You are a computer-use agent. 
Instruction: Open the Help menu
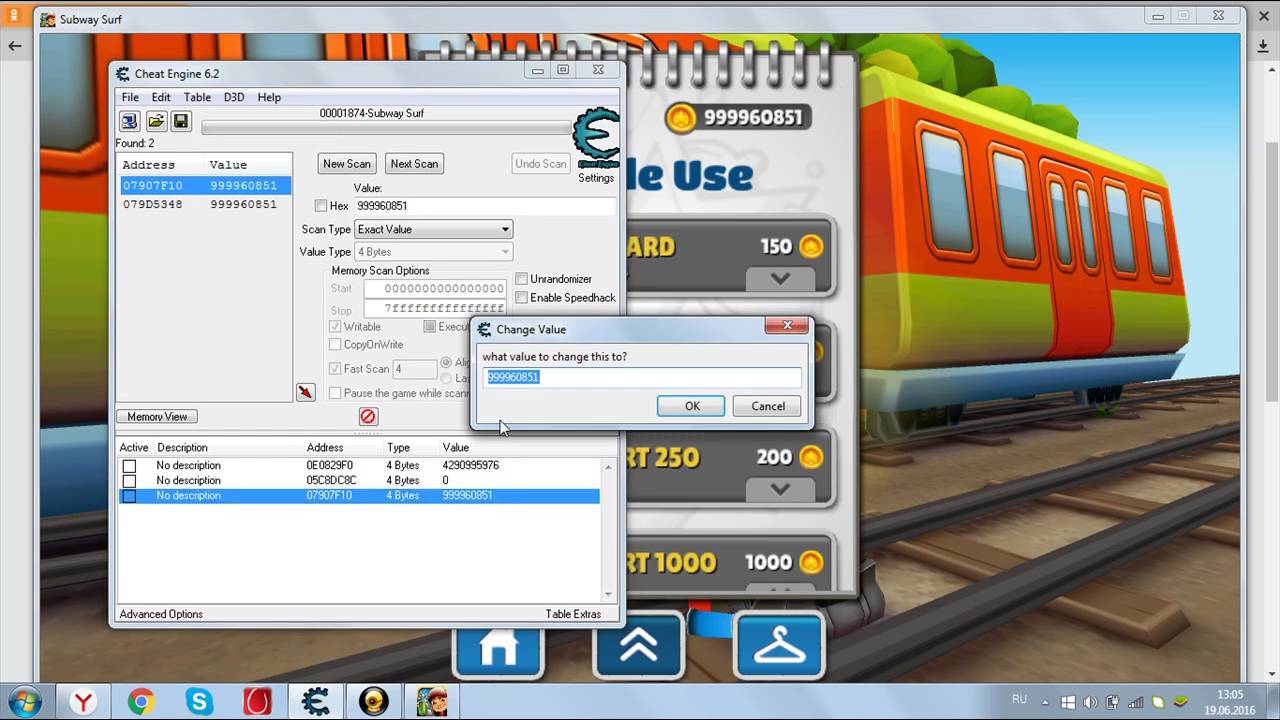pos(269,97)
